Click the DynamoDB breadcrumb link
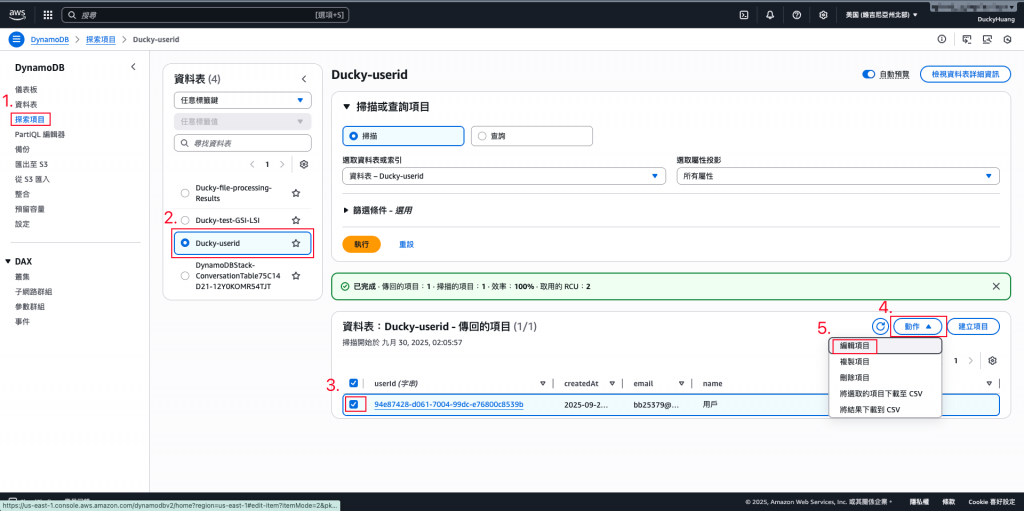1024x511 pixels. (x=50, y=39)
